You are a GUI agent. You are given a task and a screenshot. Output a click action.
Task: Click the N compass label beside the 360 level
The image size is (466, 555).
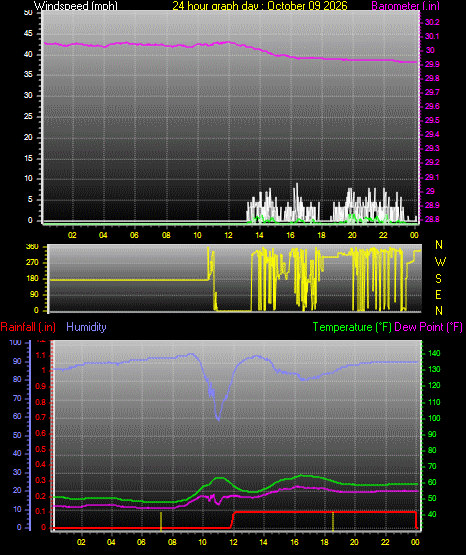point(439,245)
